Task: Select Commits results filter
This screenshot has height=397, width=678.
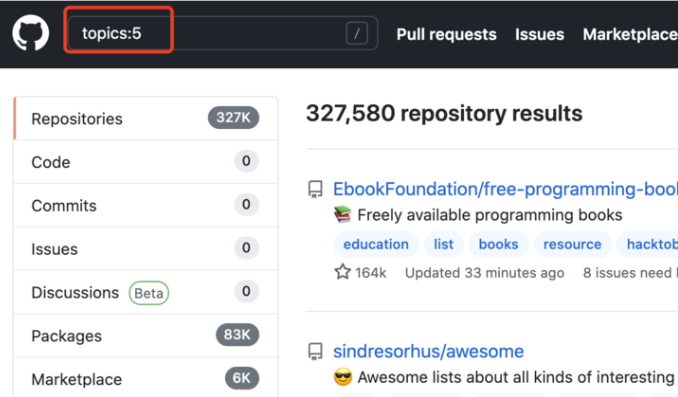Action: (x=146, y=205)
